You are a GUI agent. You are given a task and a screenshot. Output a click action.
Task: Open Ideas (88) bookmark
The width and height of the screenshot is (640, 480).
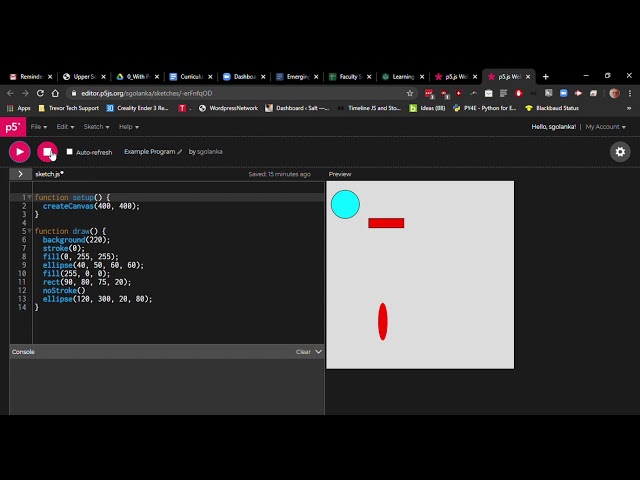[x=427, y=108]
